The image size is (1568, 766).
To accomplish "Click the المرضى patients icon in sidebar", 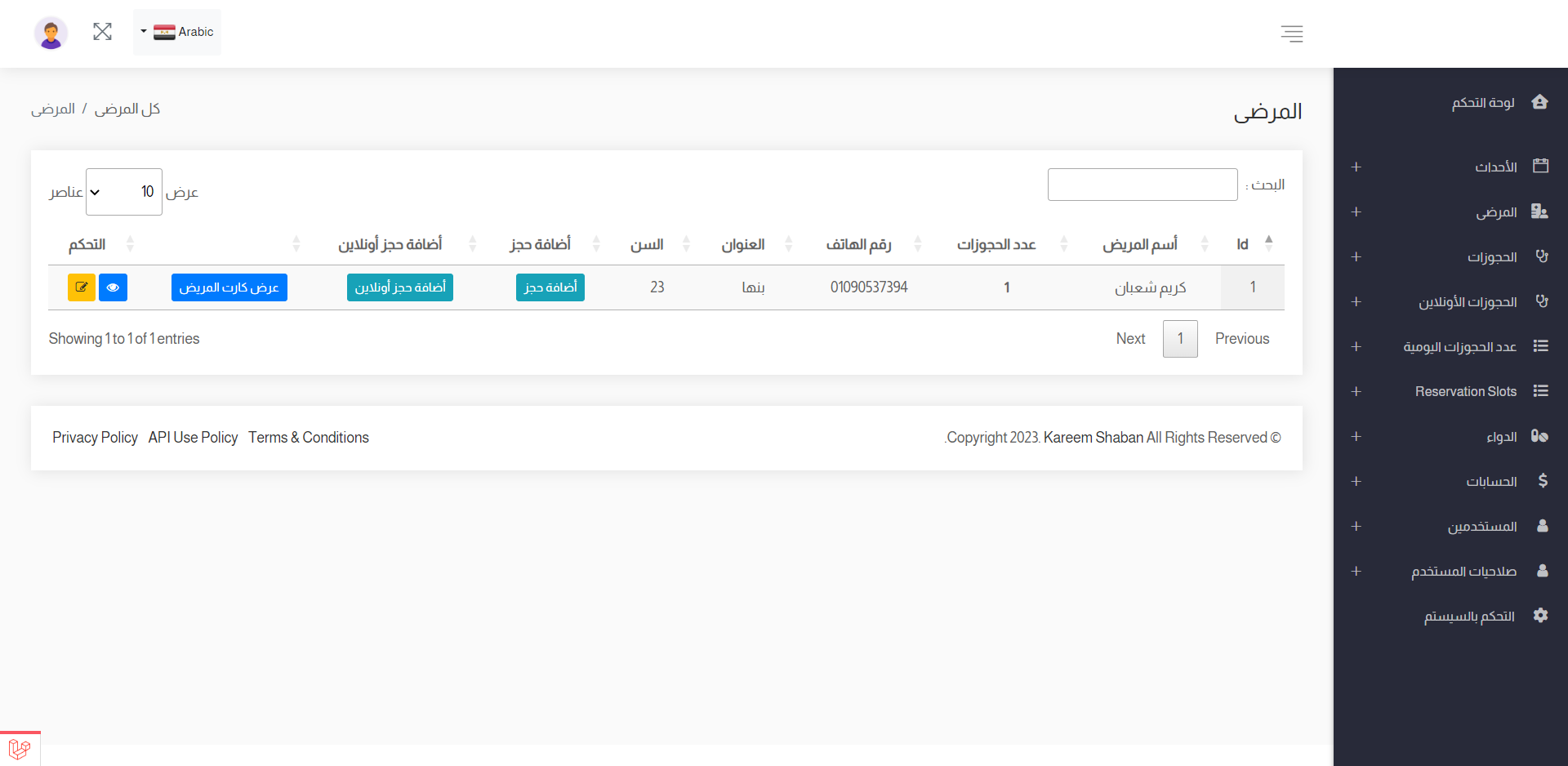I will [1541, 212].
